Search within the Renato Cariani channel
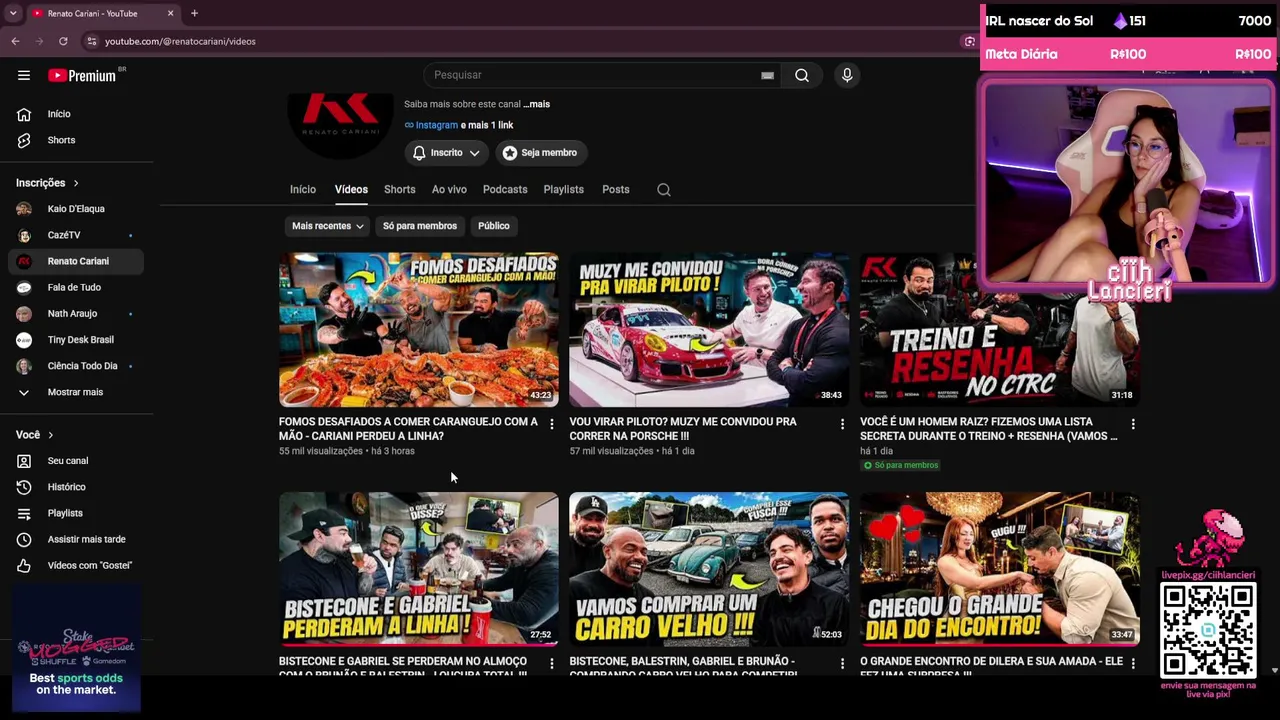 [664, 189]
